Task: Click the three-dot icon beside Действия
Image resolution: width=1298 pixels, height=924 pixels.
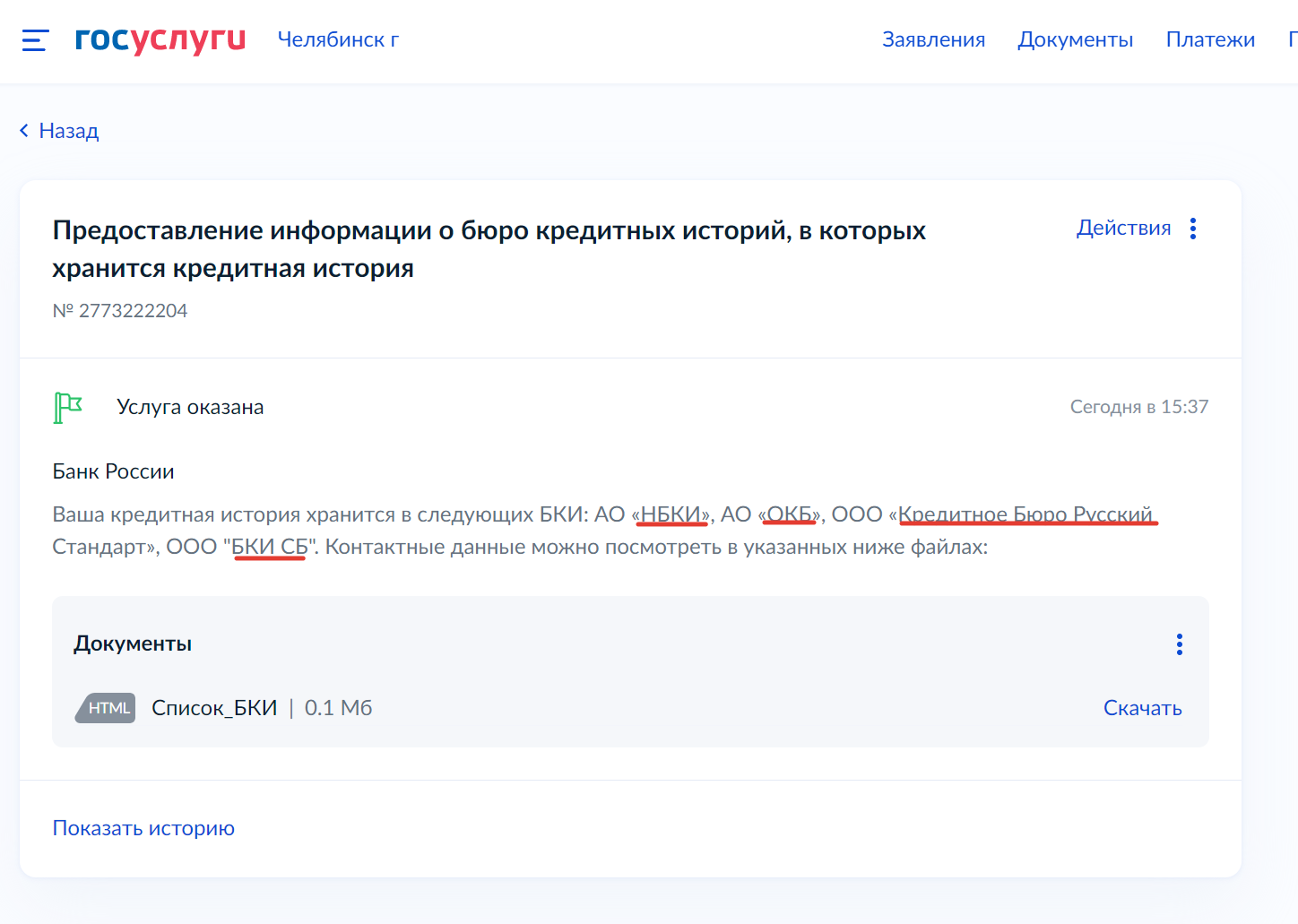Action: [1192, 229]
